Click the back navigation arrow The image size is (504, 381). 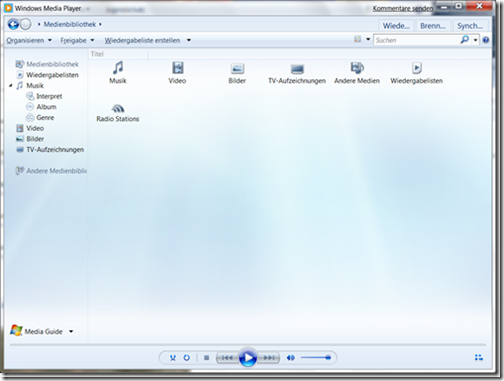pos(13,24)
